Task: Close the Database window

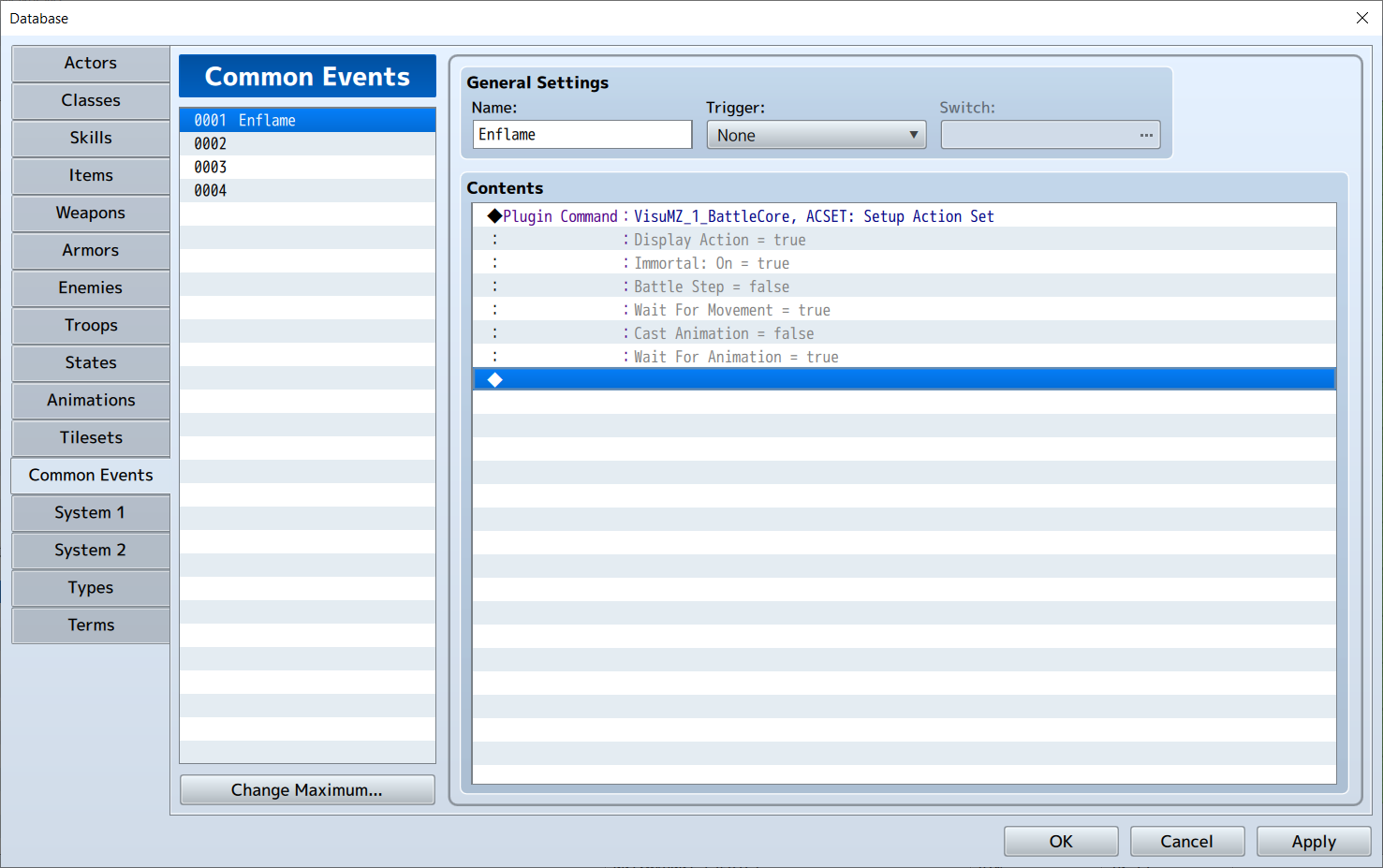Action: [1361, 19]
